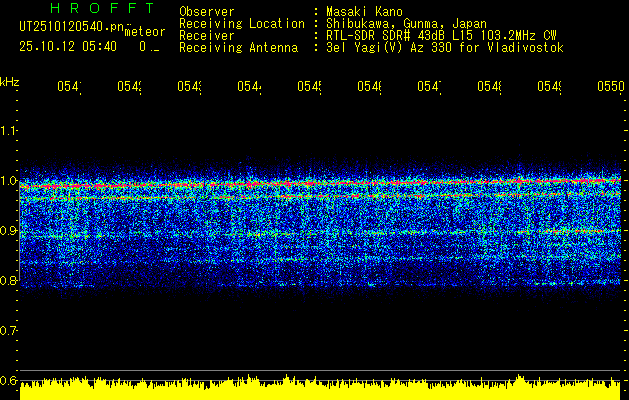Click the 'Receiver' label line
This screenshot has width=629, height=400.
tap(207, 36)
